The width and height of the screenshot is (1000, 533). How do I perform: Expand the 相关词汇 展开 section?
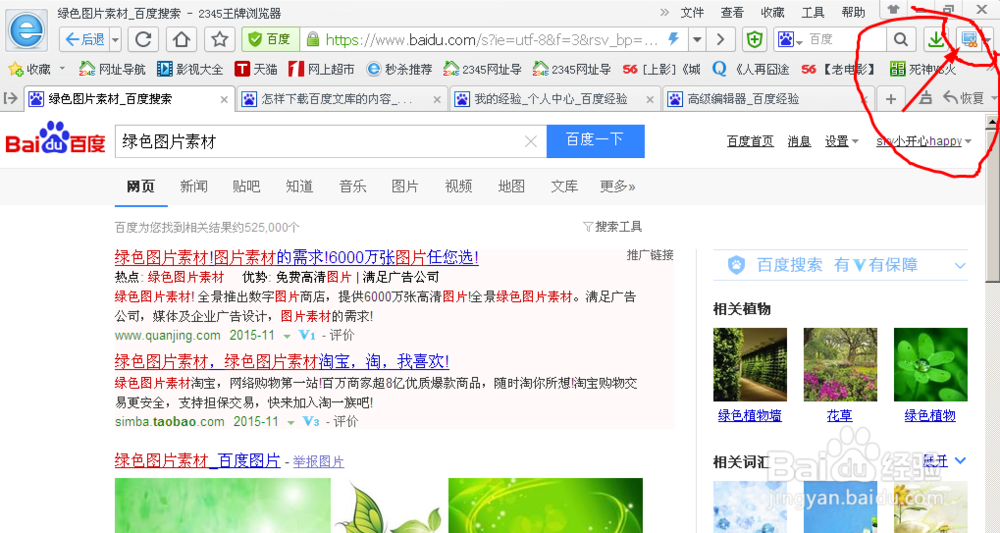coord(944,460)
